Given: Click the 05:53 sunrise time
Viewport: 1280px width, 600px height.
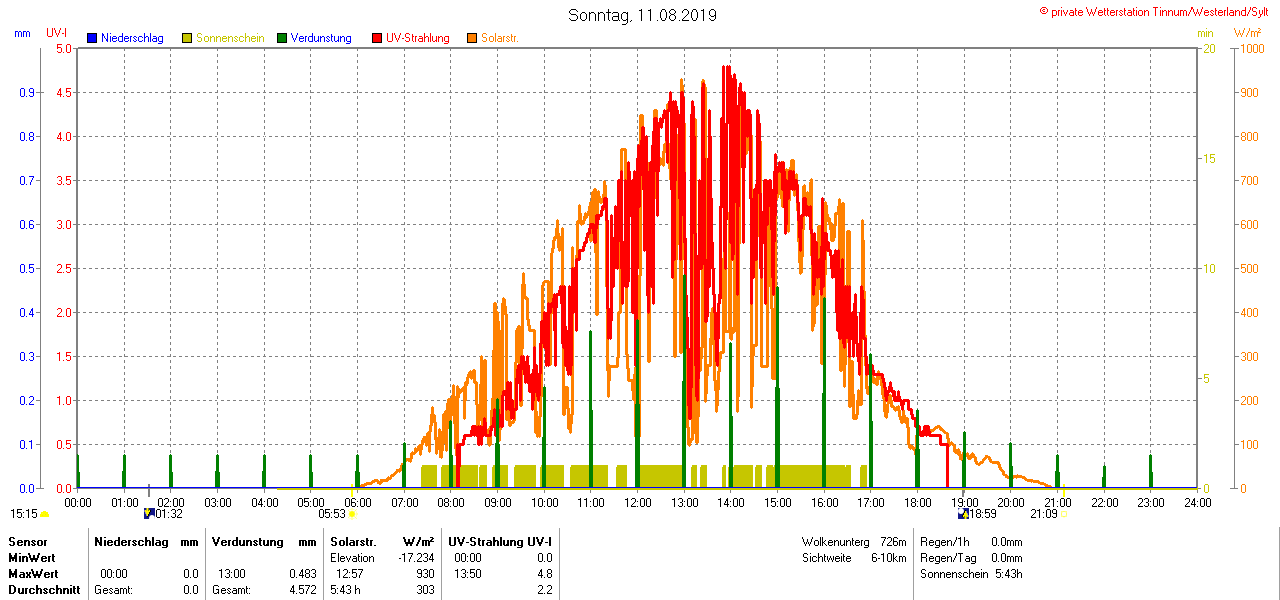Looking at the screenshot, I should tap(332, 513).
